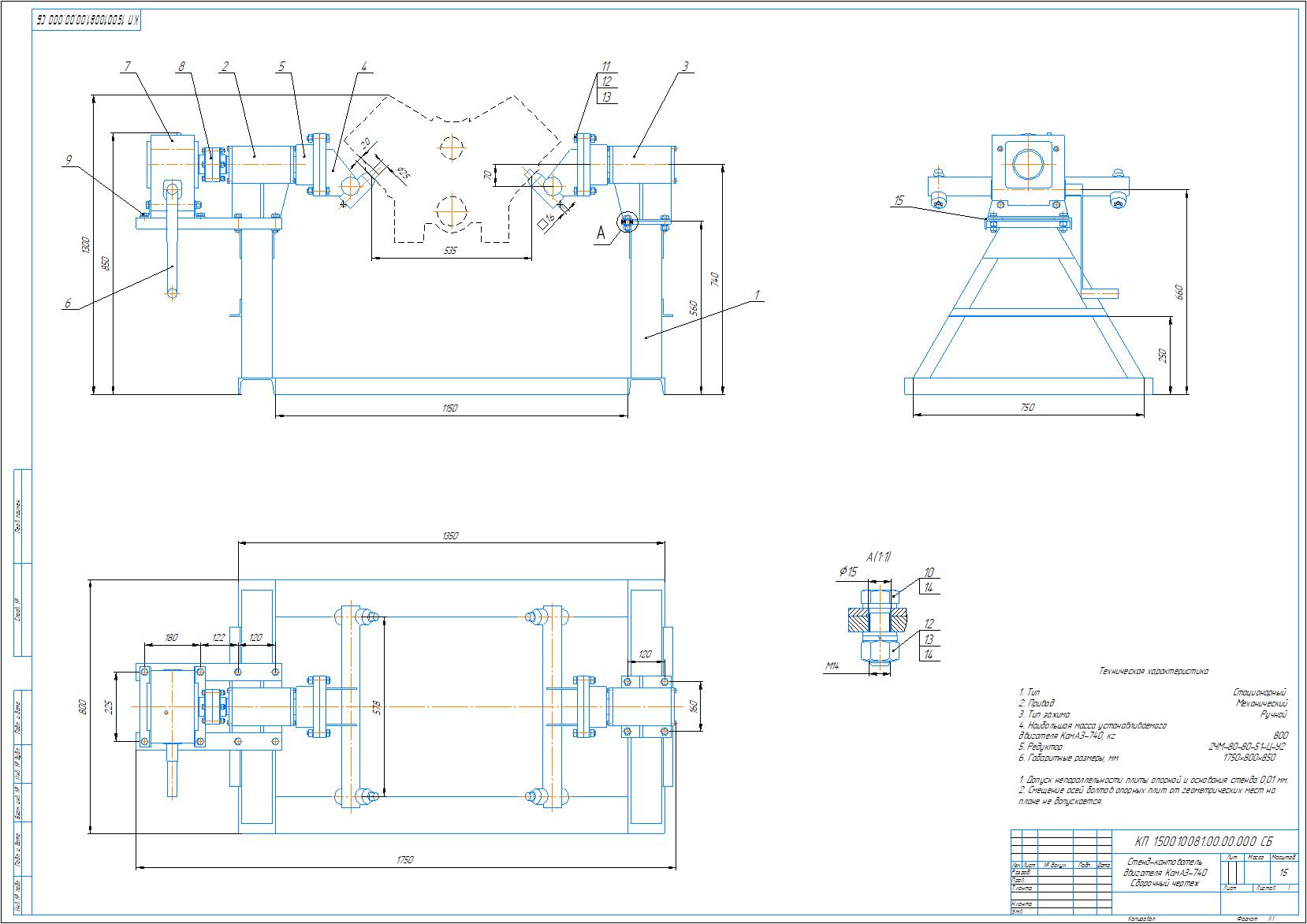The image size is (1307, 924).
Task: Click the 1300 vertical dimension at left
Action: 86,244
